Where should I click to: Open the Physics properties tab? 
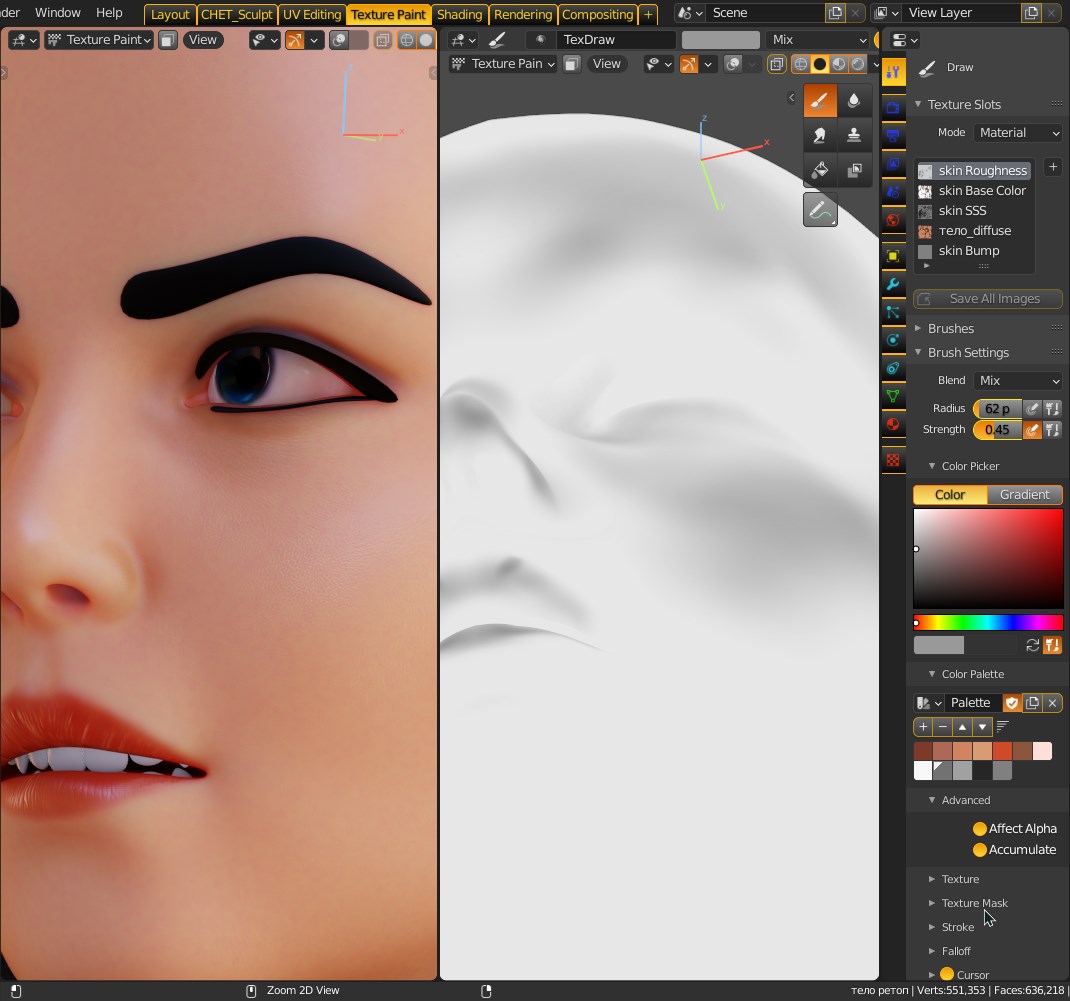pyautogui.click(x=893, y=340)
